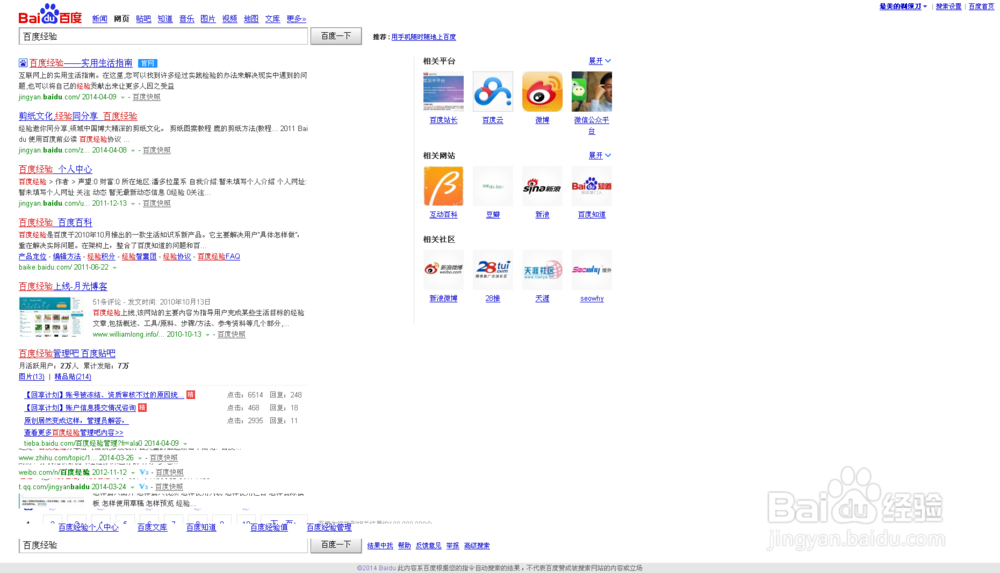Screen dimensions: 1000x573
Task: Click the official-site icon before 百度经验 result
Action: pos(23,63)
